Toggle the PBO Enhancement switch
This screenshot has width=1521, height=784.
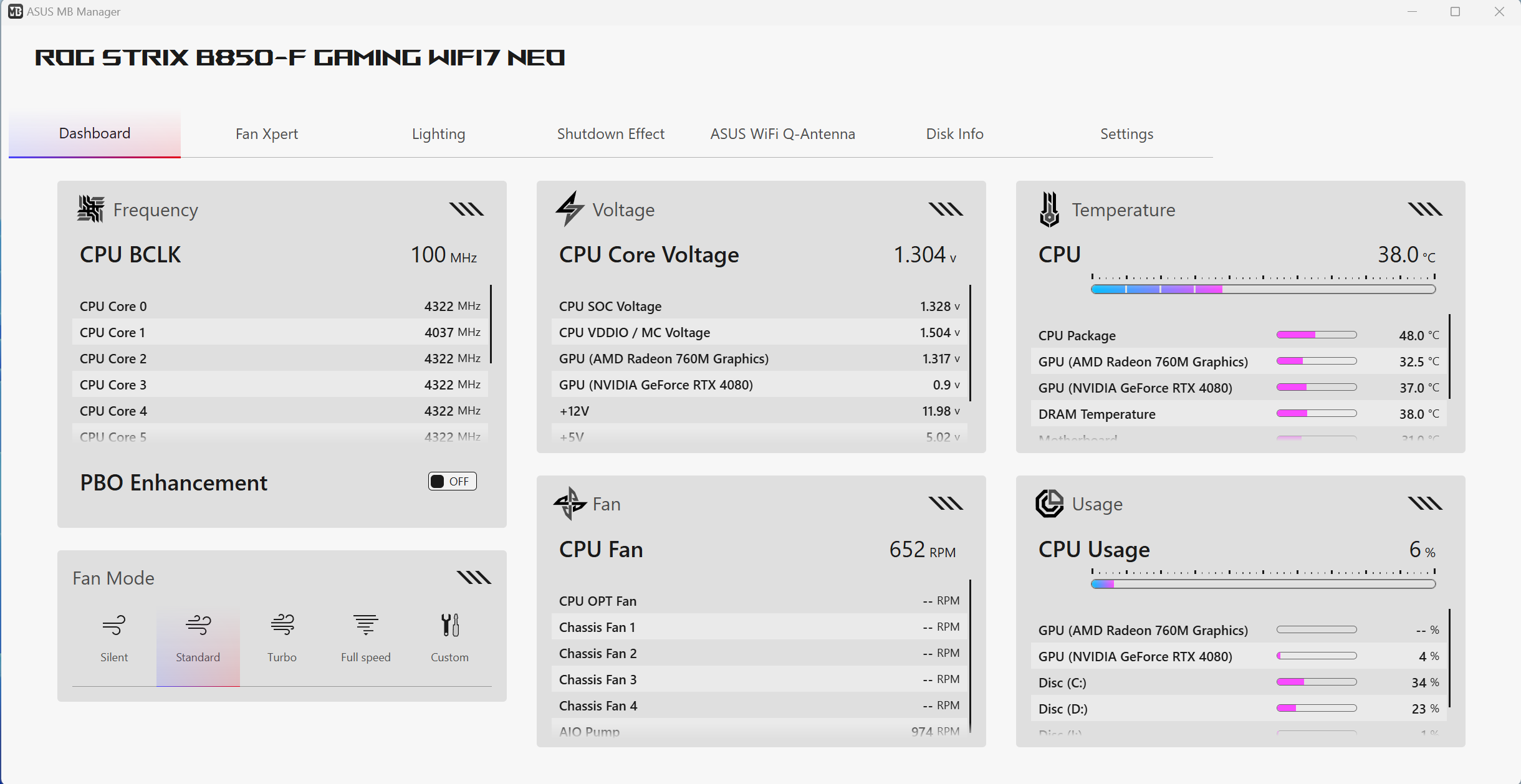[453, 481]
